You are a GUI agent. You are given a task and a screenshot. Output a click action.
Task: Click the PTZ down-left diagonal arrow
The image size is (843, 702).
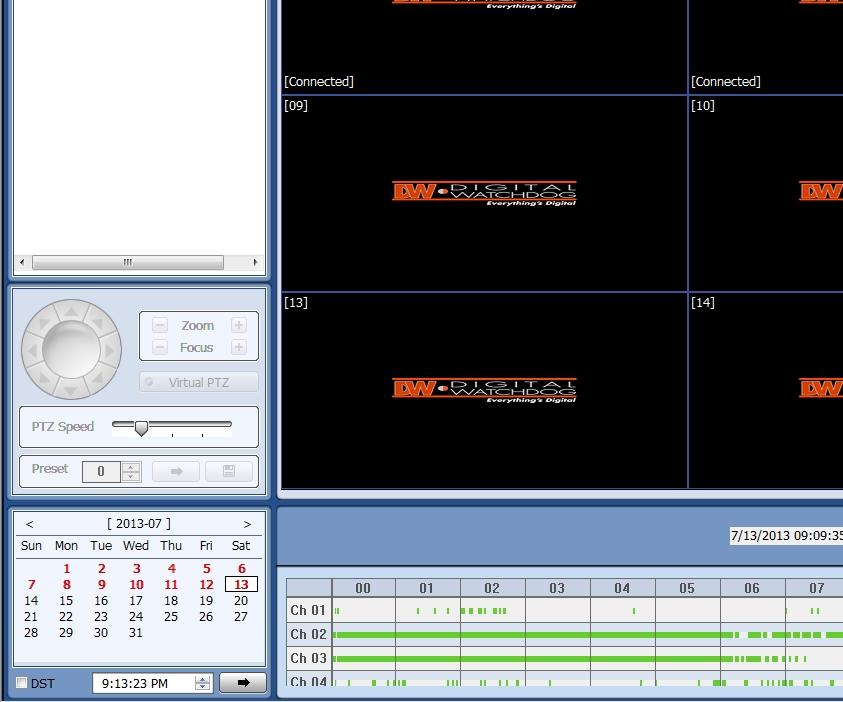pyautogui.click(x=44, y=377)
